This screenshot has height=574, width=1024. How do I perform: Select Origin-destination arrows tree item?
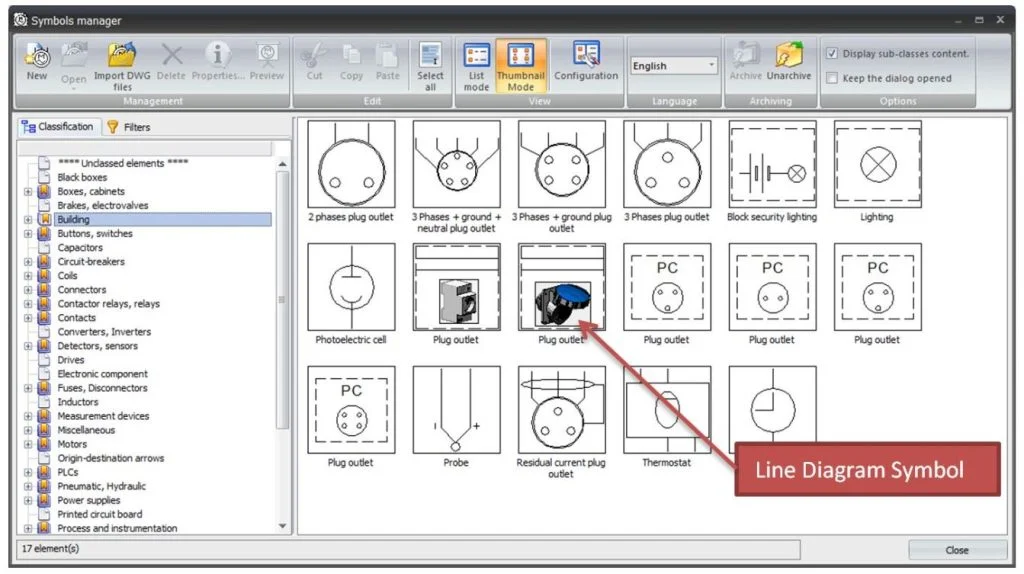[x=110, y=458]
